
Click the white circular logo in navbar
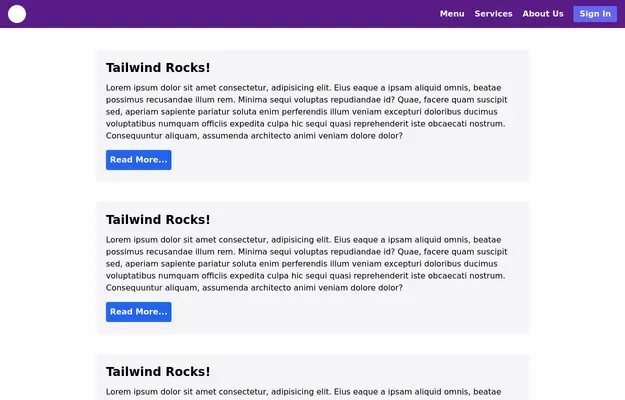(17, 14)
